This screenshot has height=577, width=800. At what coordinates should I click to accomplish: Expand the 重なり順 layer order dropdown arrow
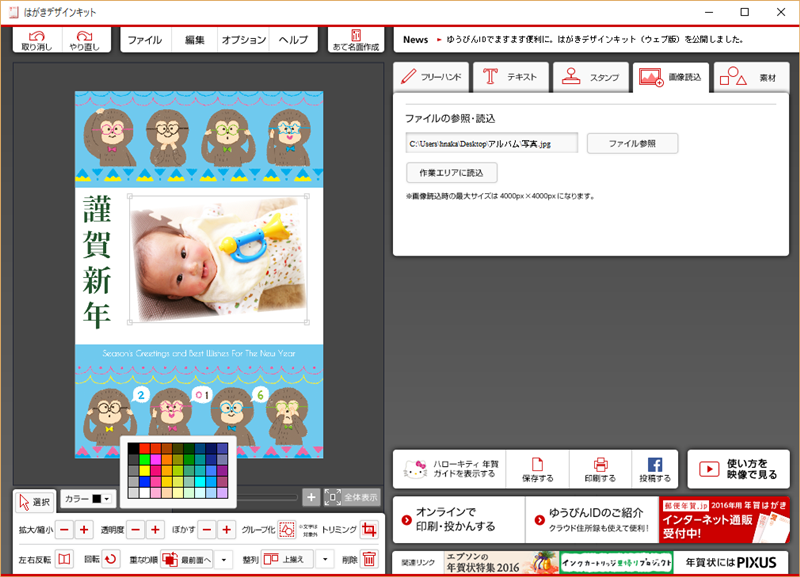(x=224, y=559)
